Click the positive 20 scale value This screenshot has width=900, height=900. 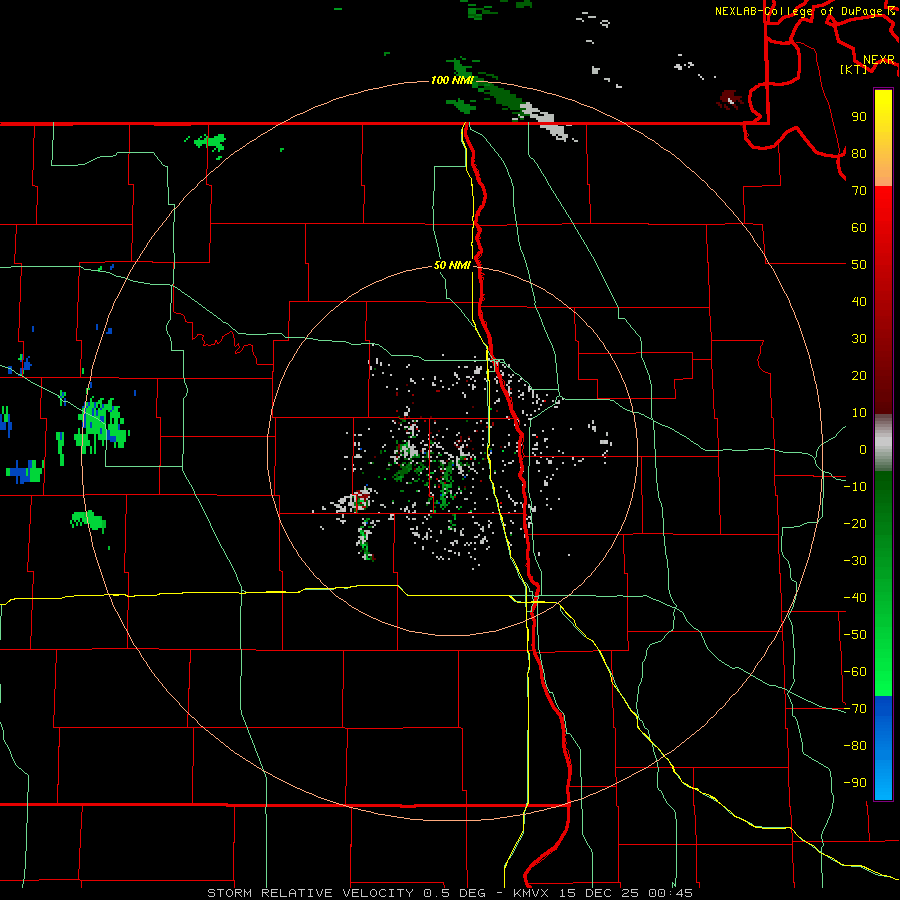pos(859,375)
